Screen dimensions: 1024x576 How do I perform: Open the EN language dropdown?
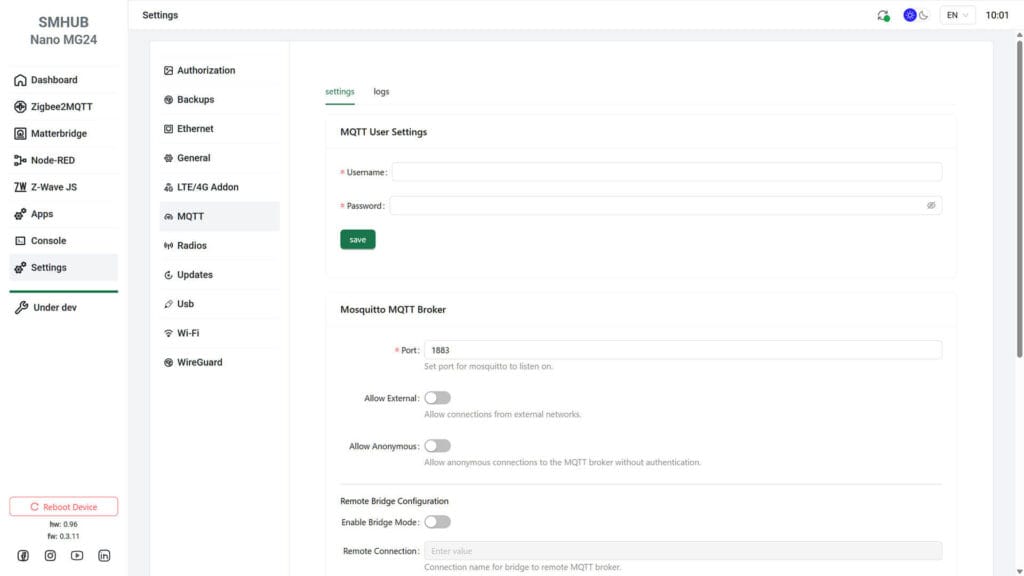tap(956, 14)
